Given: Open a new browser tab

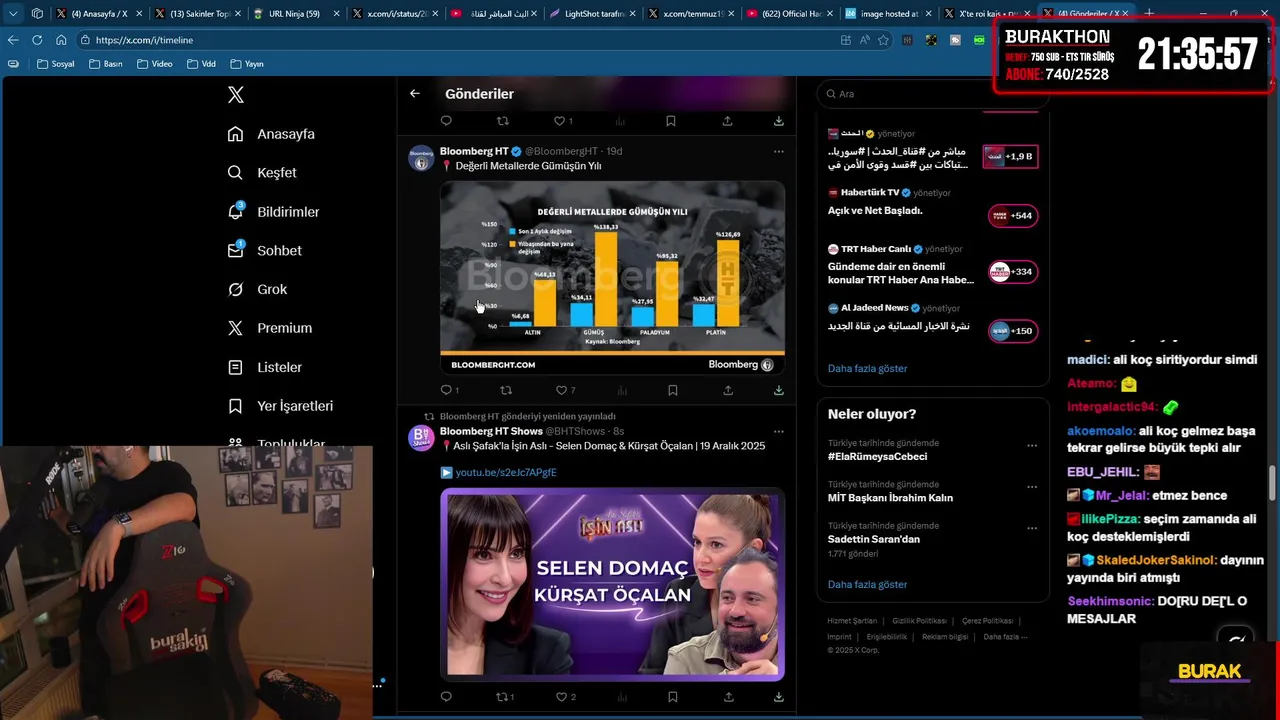Looking at the screenshot, I should pyautogui.click(x=1149, y=14).
